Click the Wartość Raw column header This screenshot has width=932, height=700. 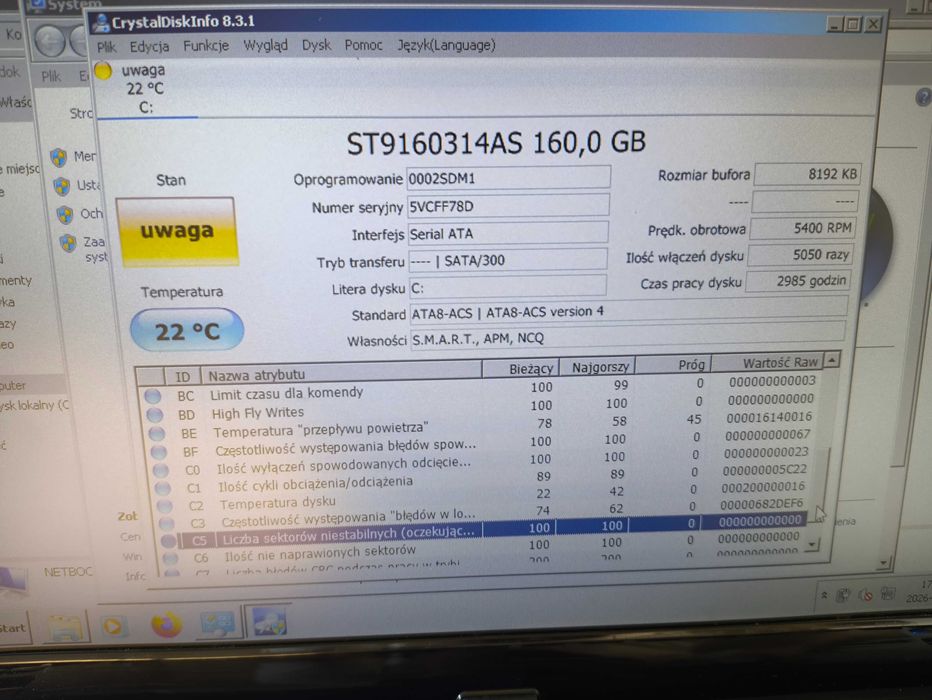click(x=768, y=362)
